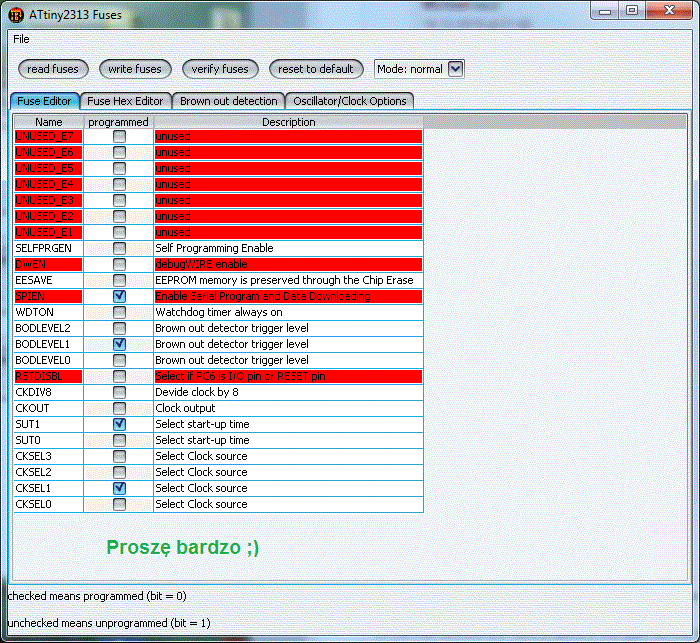Uncheck the SPIEN fuse checkbox

(x=119, y=296)
